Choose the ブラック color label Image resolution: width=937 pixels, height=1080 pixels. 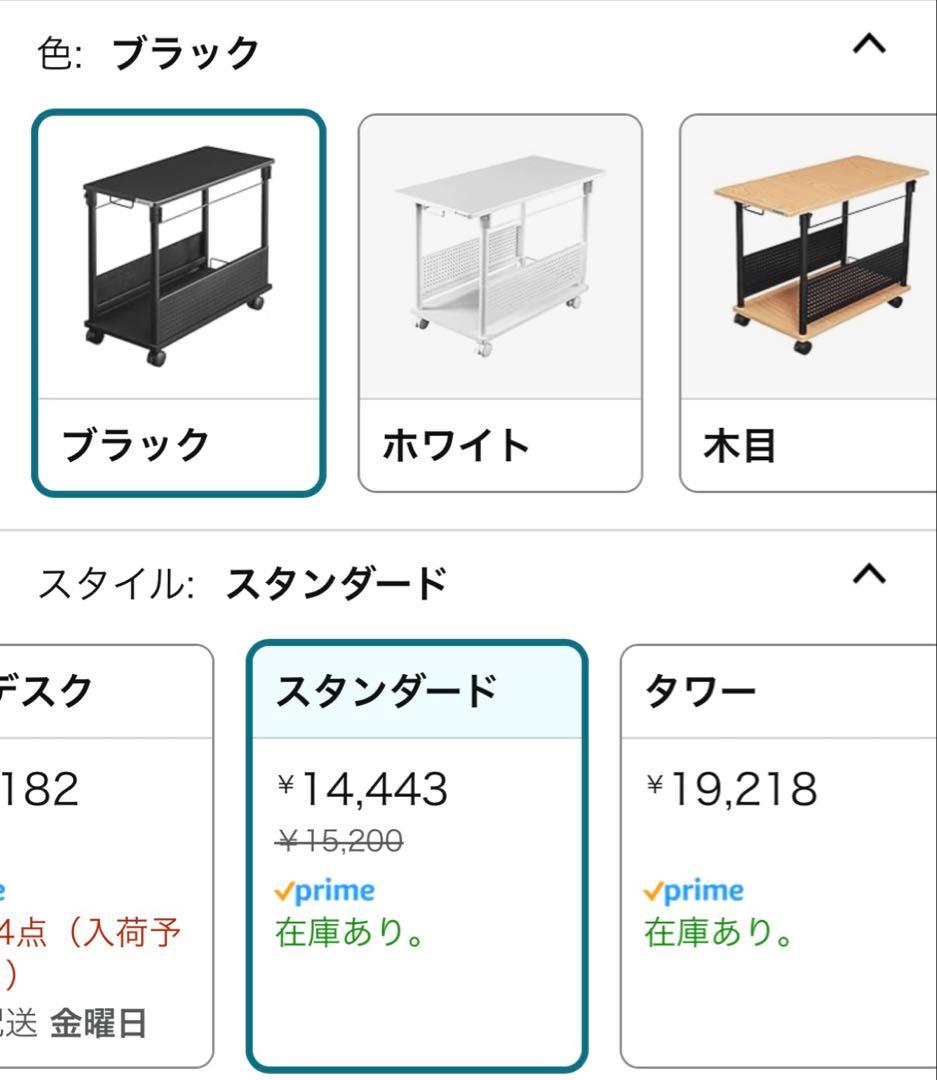[x=136, y=445]
